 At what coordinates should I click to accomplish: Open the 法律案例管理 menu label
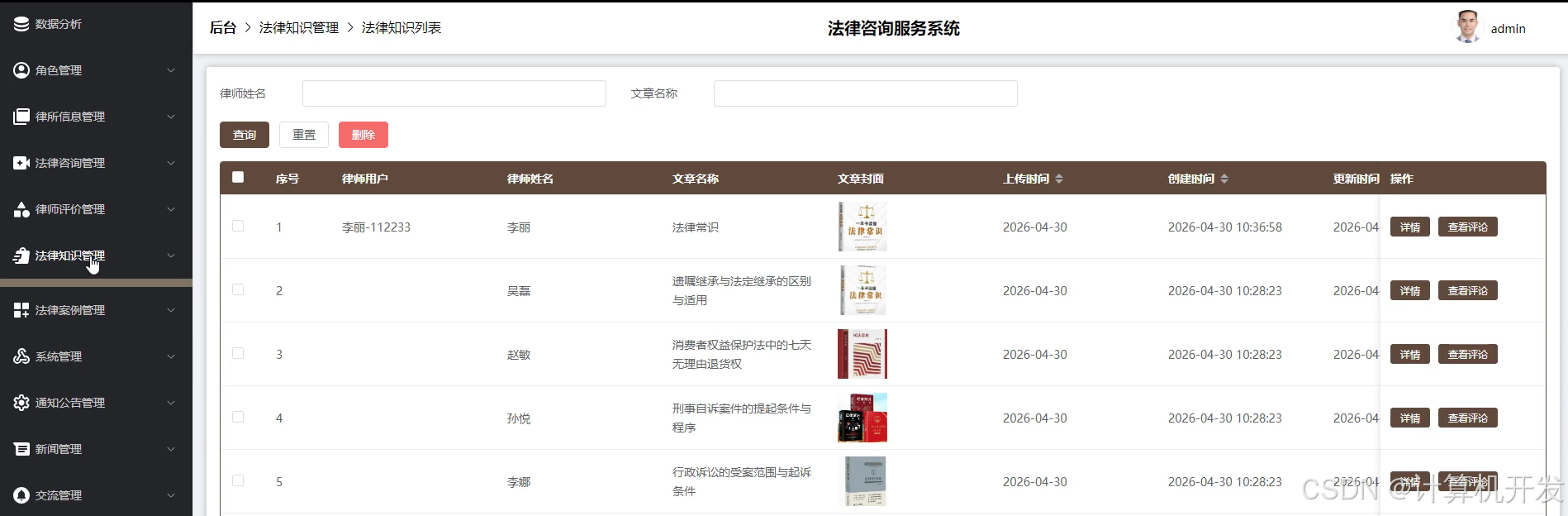pyautogui.click(x=70, y=310)
